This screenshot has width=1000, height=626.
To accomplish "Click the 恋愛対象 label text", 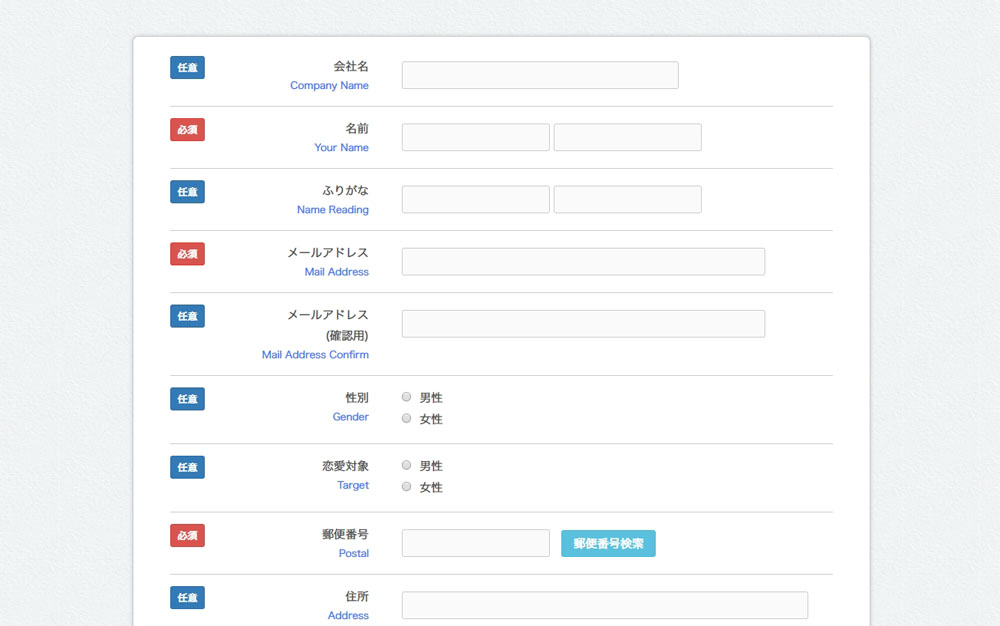I will [x=345, y=466].
